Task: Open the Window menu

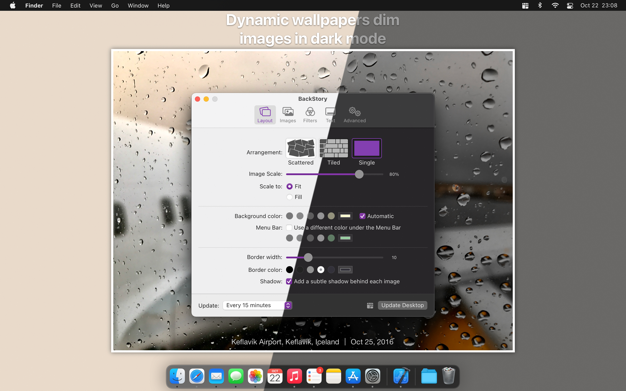Action: pyautogui.click(x=138, y=6)
